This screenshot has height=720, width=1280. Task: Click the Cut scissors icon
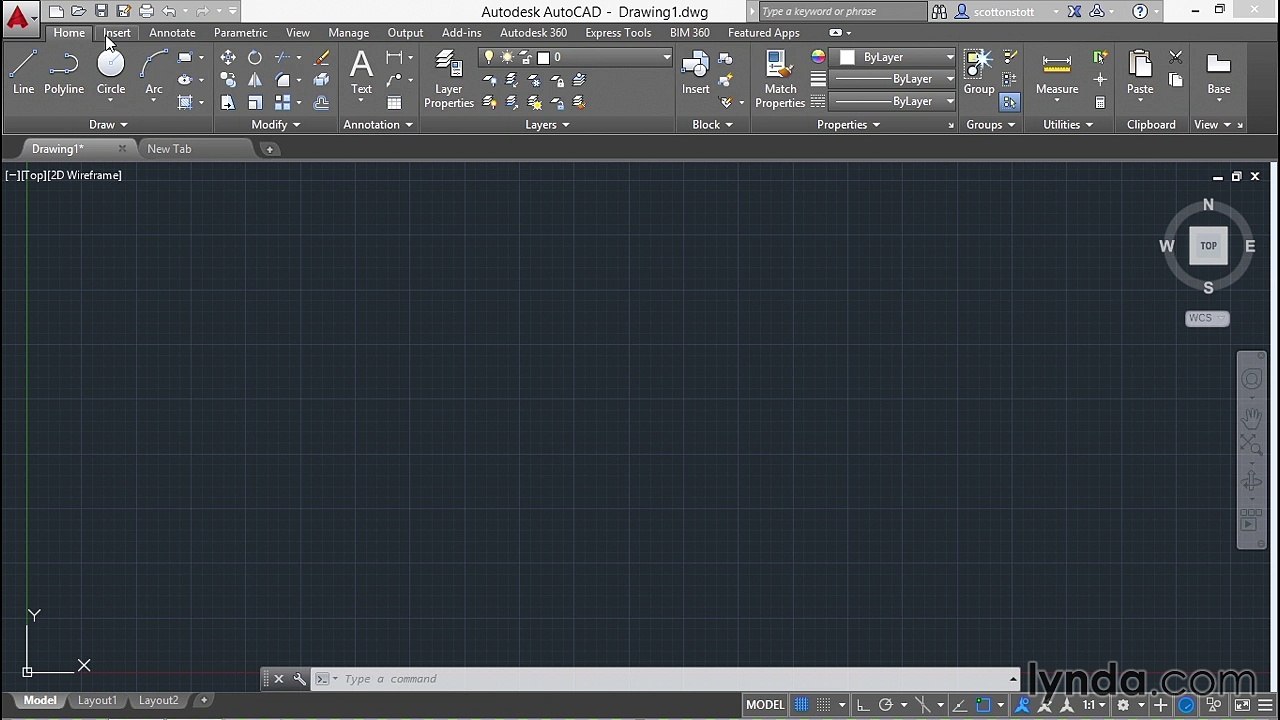pos(1176,58)
